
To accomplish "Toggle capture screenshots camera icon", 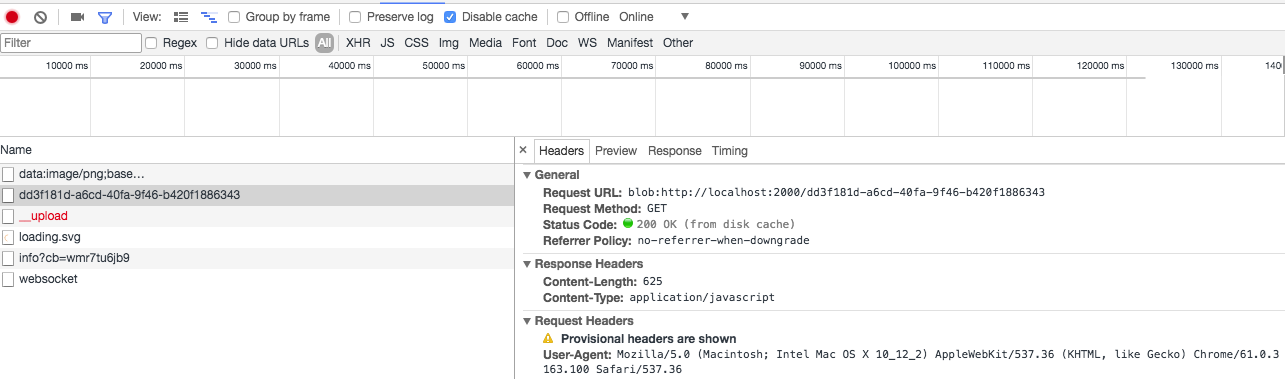I will point(77,17).
